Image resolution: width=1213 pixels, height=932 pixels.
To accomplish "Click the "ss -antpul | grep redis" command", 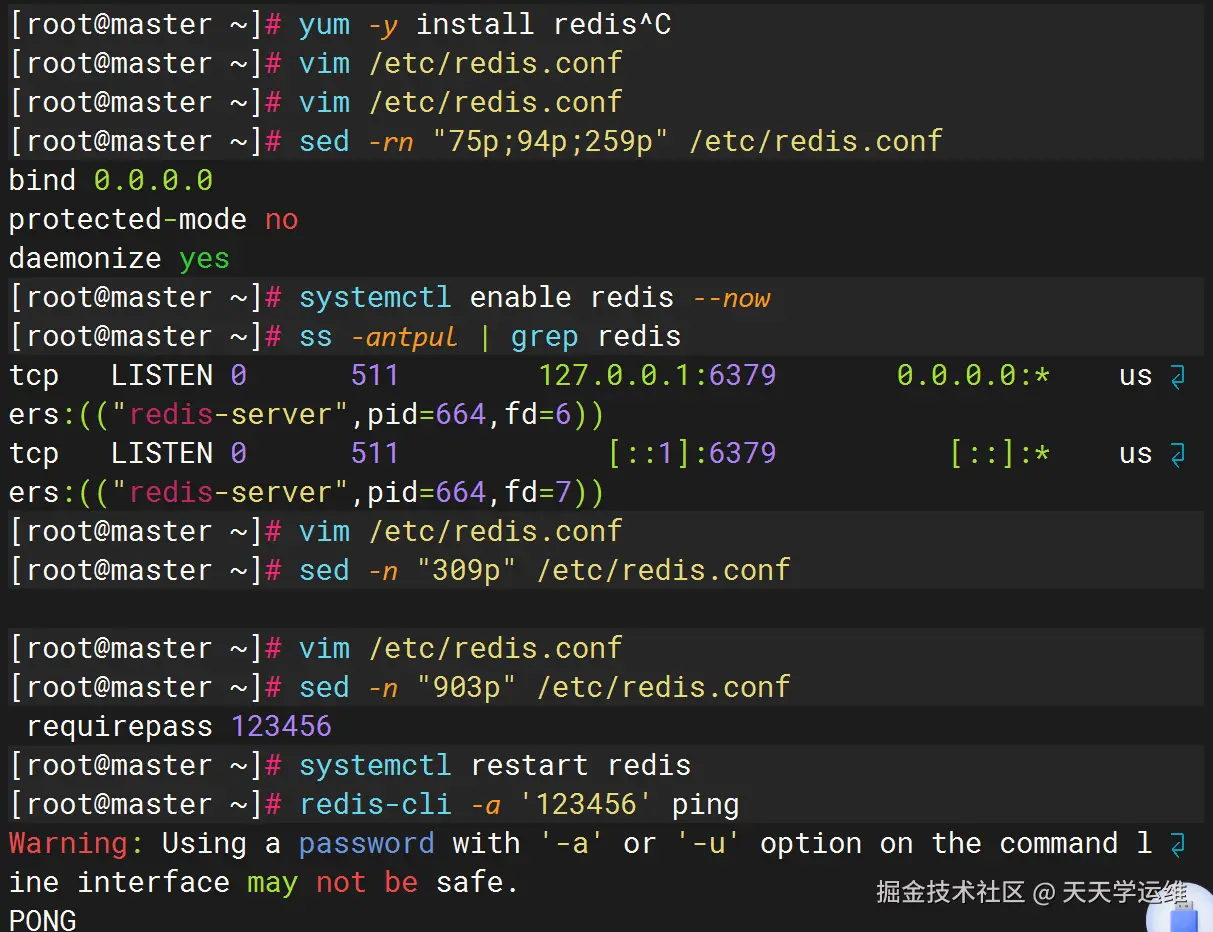I will click(x=489, y=337).
